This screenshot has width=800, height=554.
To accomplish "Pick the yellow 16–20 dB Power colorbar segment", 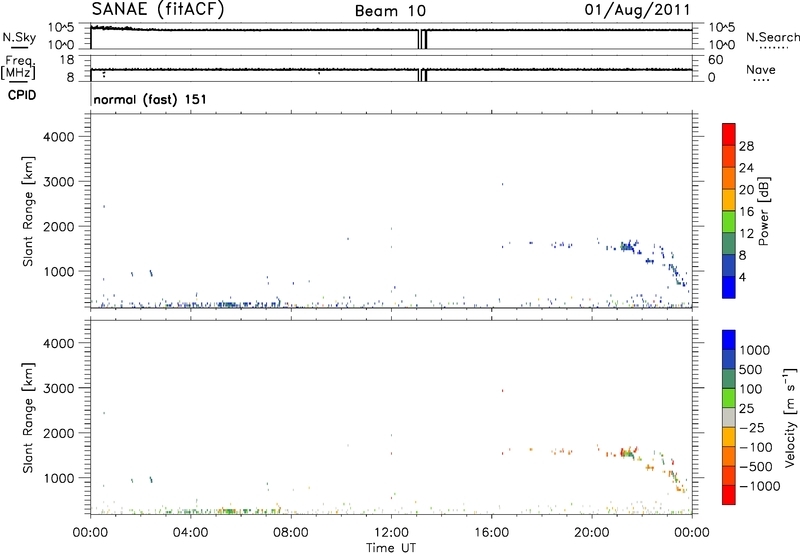I will (729, 200).
